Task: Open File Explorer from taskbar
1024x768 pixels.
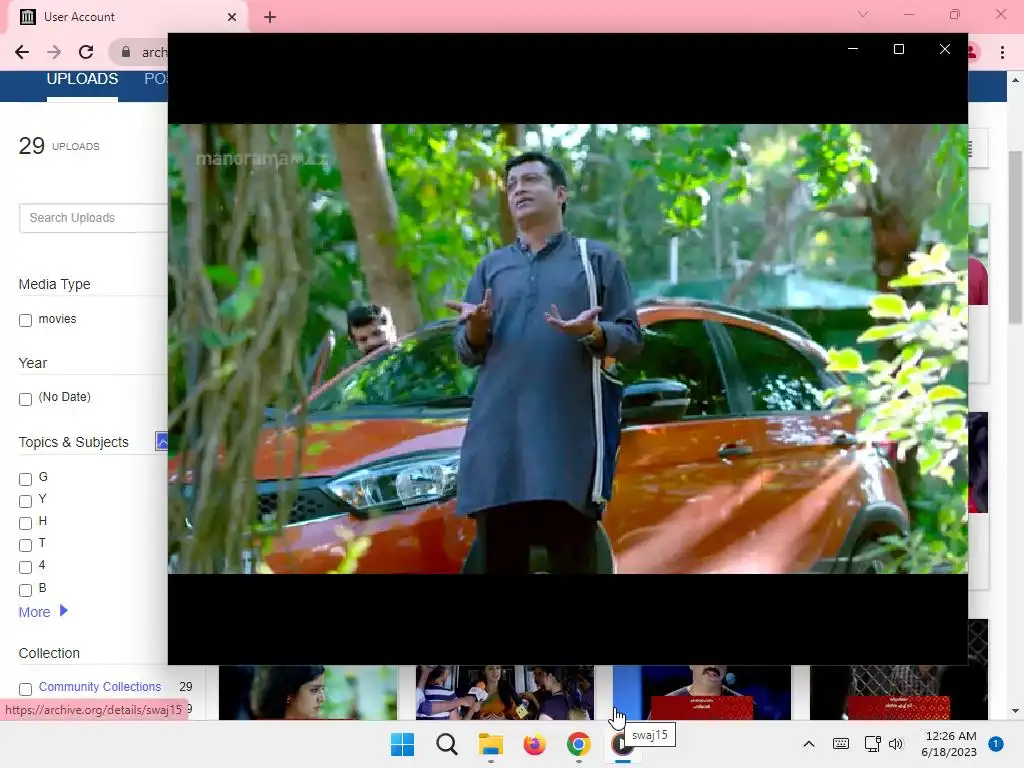Action: pyautogui.click(x=490, y=744)
